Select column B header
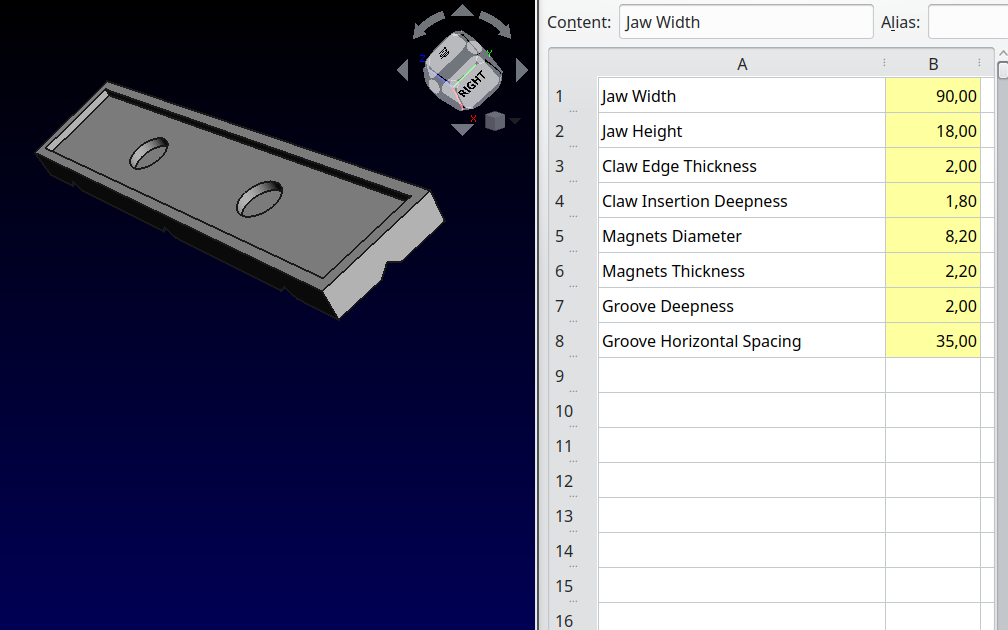Screen dimensions: 1008x630 [x=933, y=64]
